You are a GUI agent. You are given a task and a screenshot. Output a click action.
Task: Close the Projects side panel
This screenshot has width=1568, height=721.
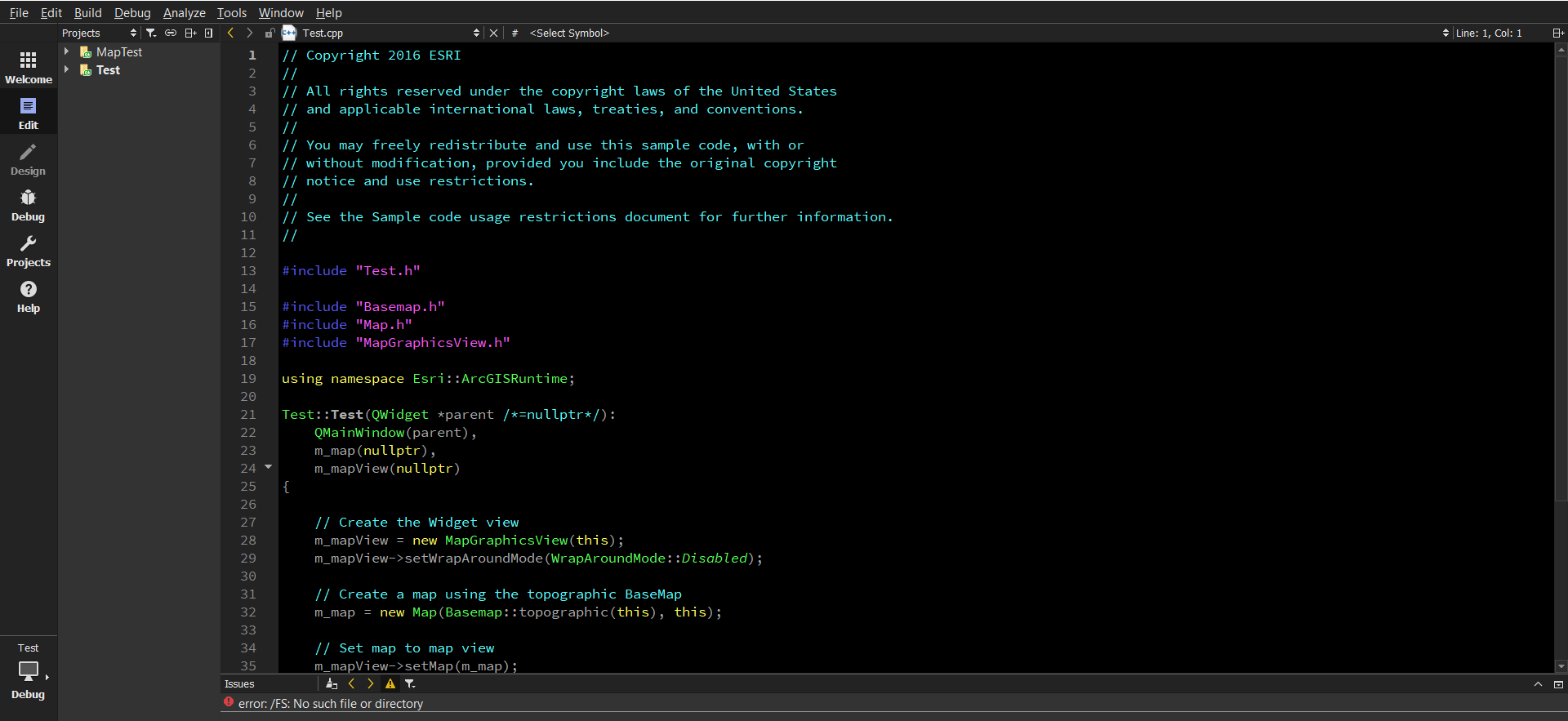coord(209,33)
